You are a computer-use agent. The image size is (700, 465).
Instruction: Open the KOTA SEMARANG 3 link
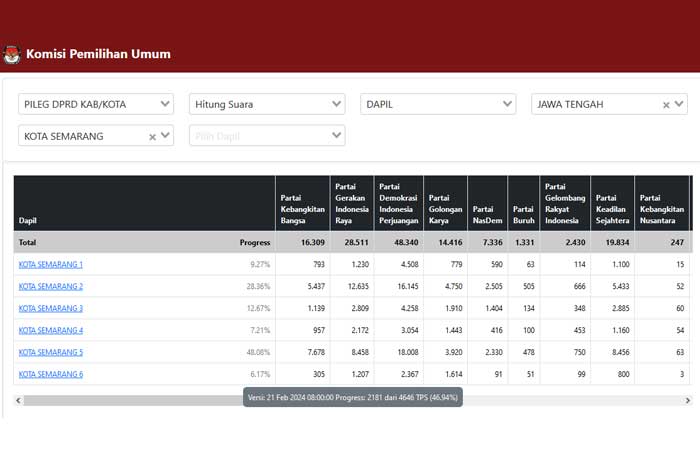pos(50,308)
